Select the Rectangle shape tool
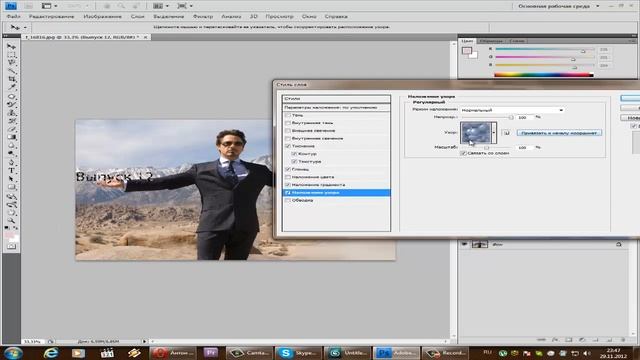640x360 pixels. pyautogui.click(x=11, y=187)
